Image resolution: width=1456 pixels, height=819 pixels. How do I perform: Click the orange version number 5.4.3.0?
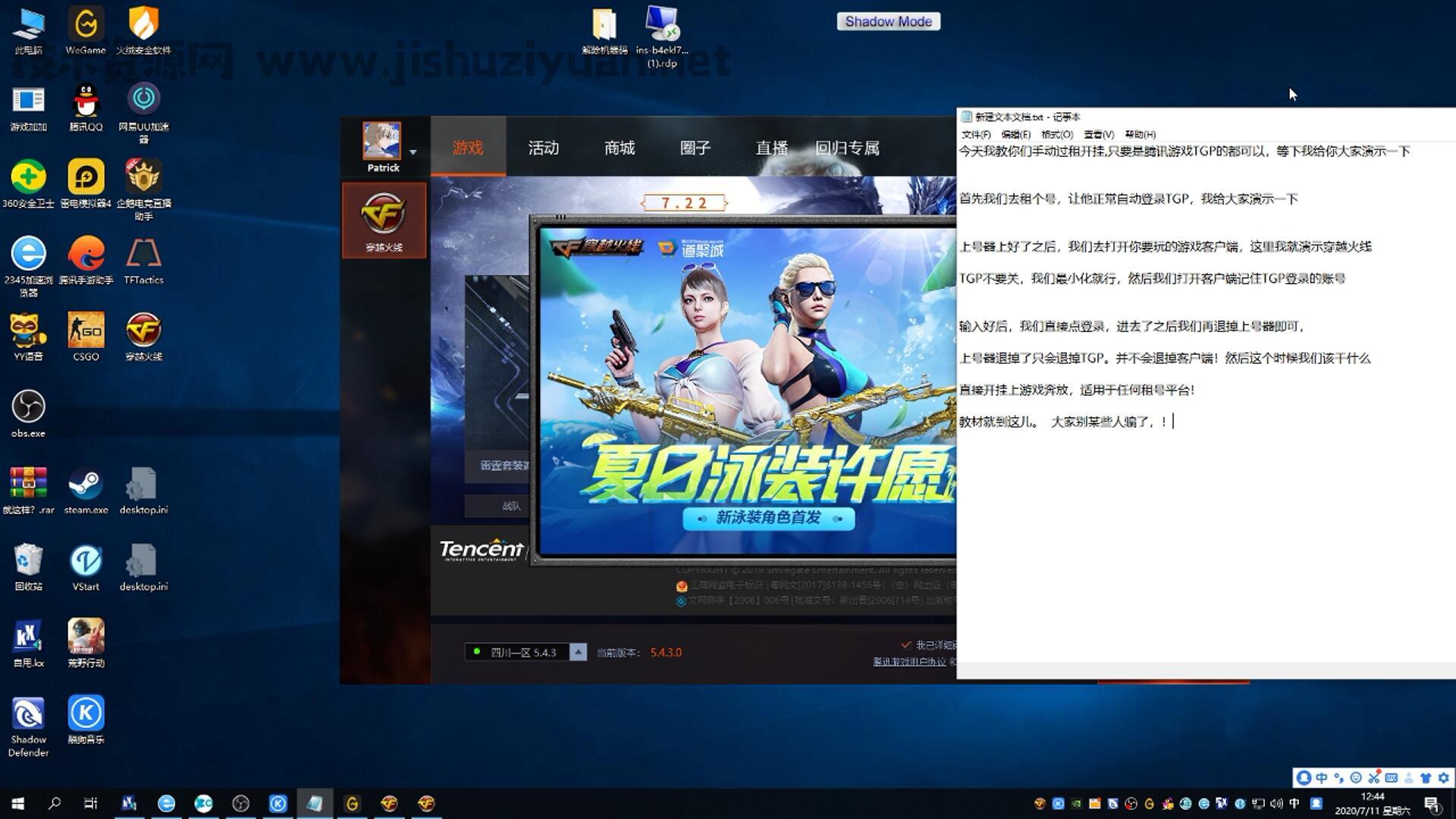[x=666, y=652]
